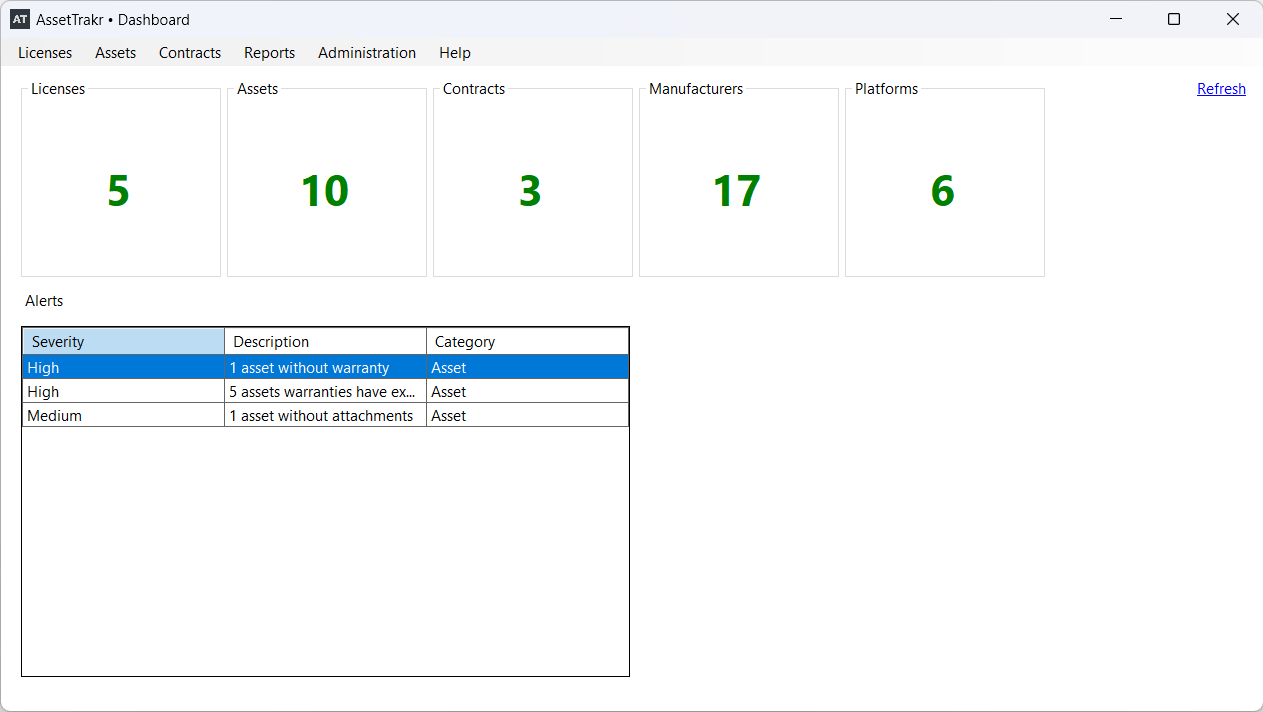Click the Assets count tile showing 10
The height and width of the screenshot is (712, 1263).
pyautogui.click(x=326, y=190)
